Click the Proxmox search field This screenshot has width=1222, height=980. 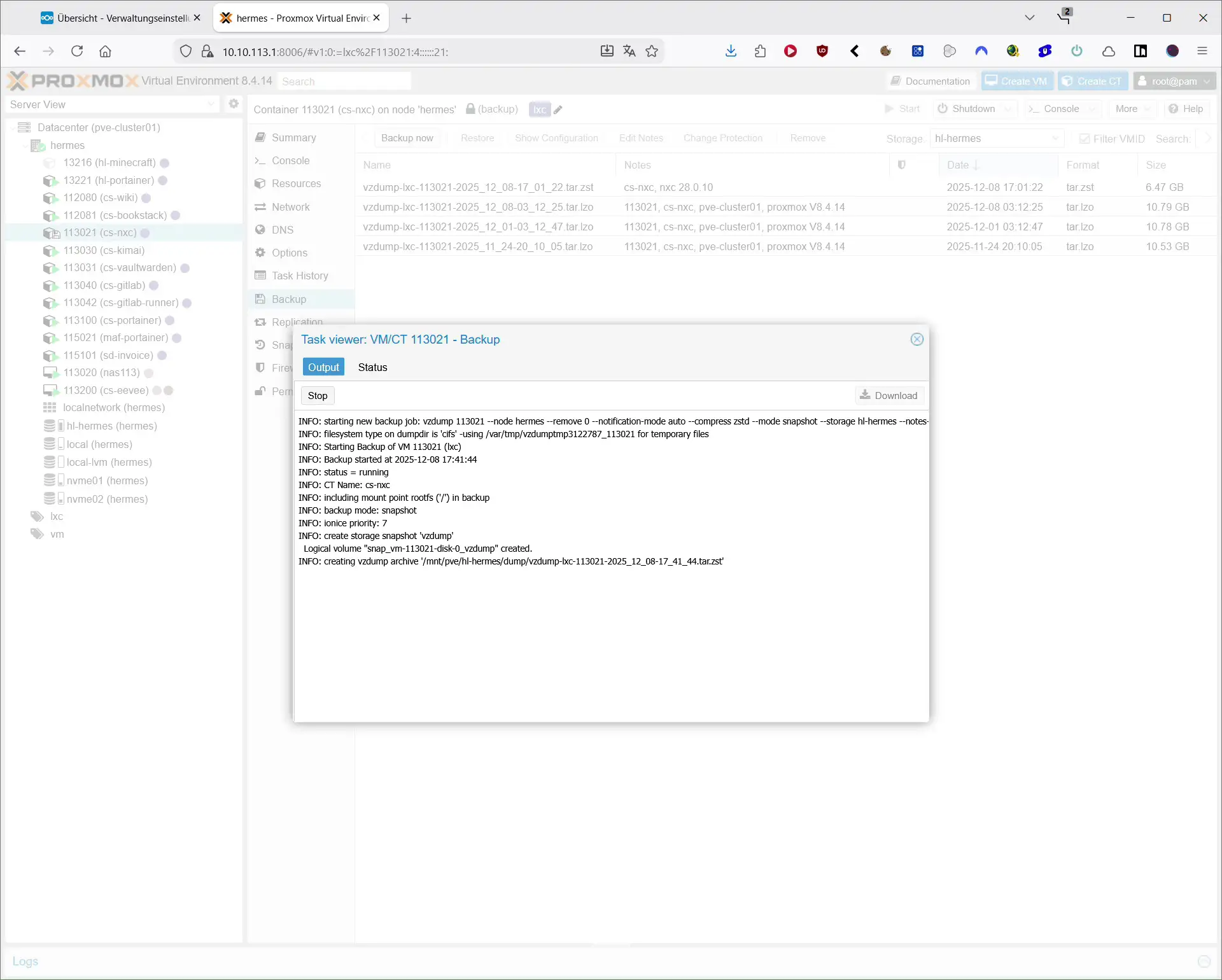point(344,81)
